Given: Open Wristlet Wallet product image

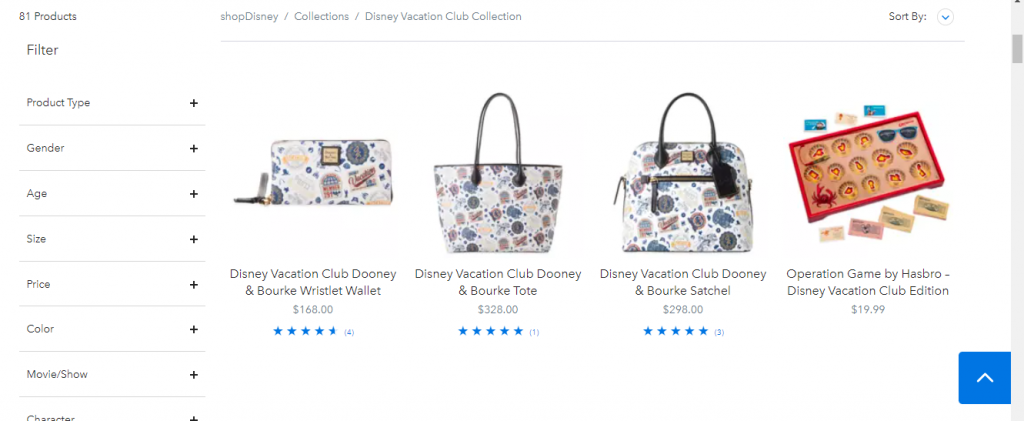Looking at the screenshot, I should [313, 173].
